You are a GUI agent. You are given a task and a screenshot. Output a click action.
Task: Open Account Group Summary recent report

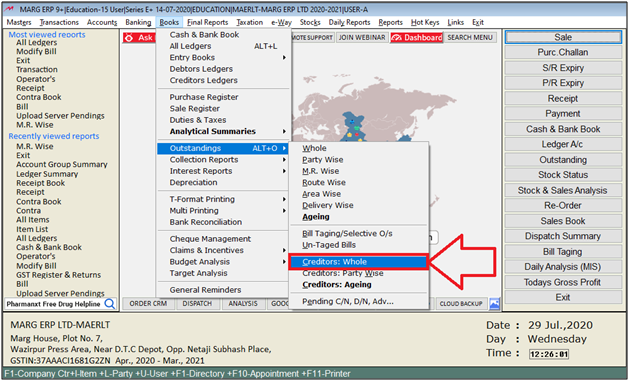tap(62, 164)
